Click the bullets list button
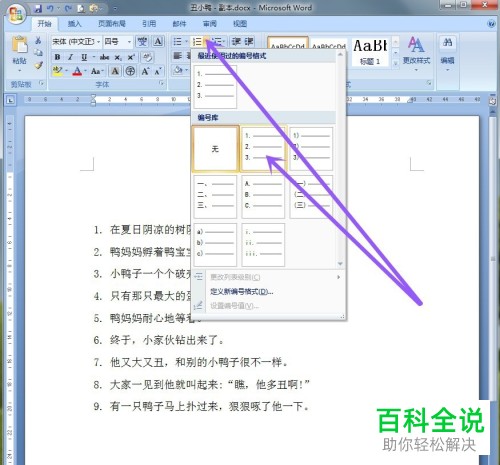 (x=177, y=41)
